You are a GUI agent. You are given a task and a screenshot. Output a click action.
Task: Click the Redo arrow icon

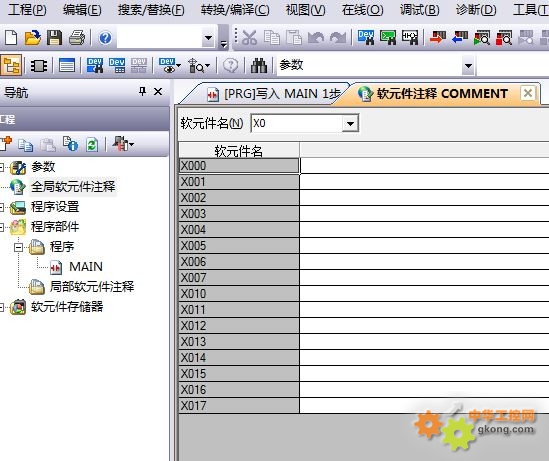pos(338,37)
